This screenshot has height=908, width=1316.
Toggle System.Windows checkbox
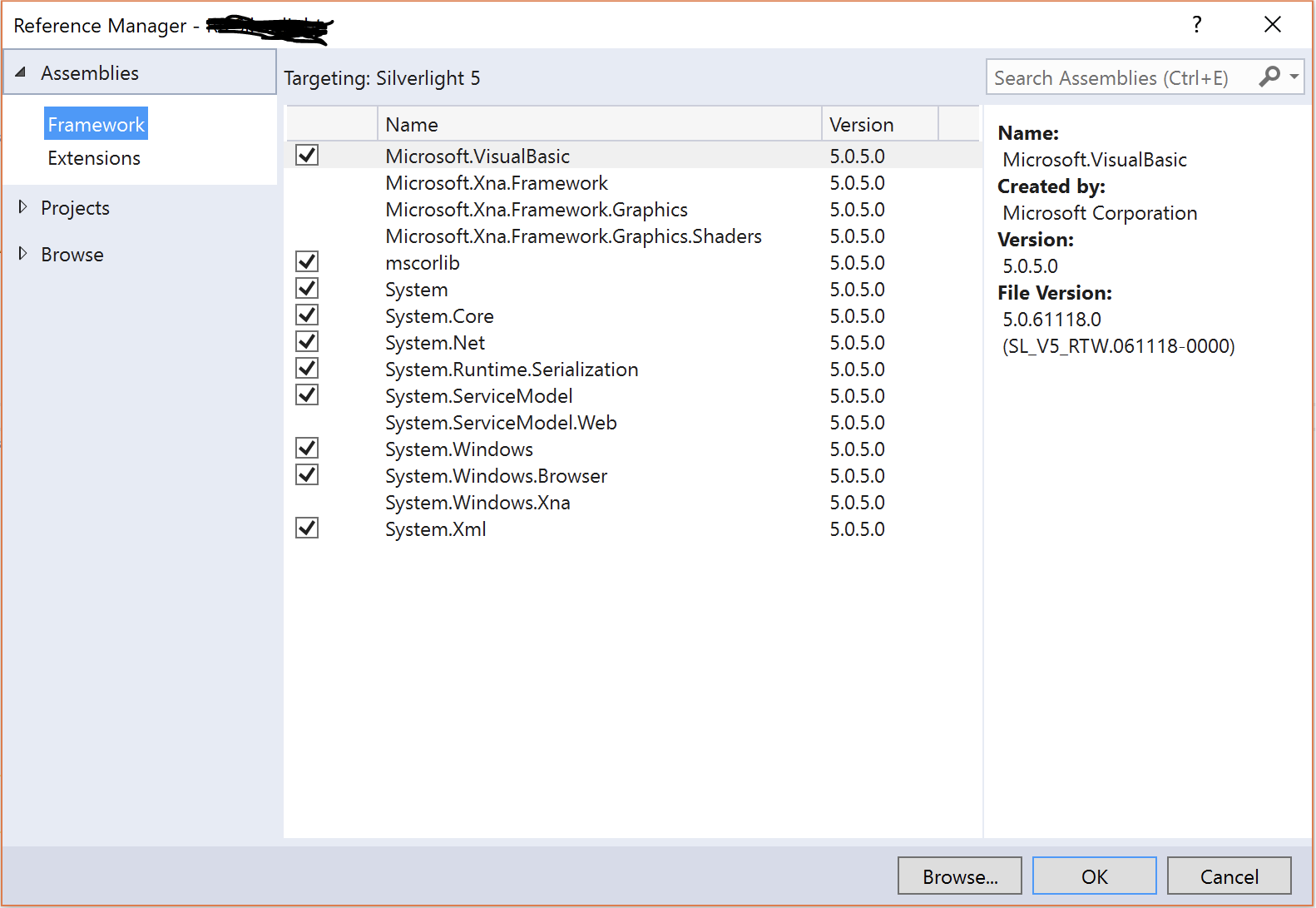pyautogui.click(x=307, y=448)
